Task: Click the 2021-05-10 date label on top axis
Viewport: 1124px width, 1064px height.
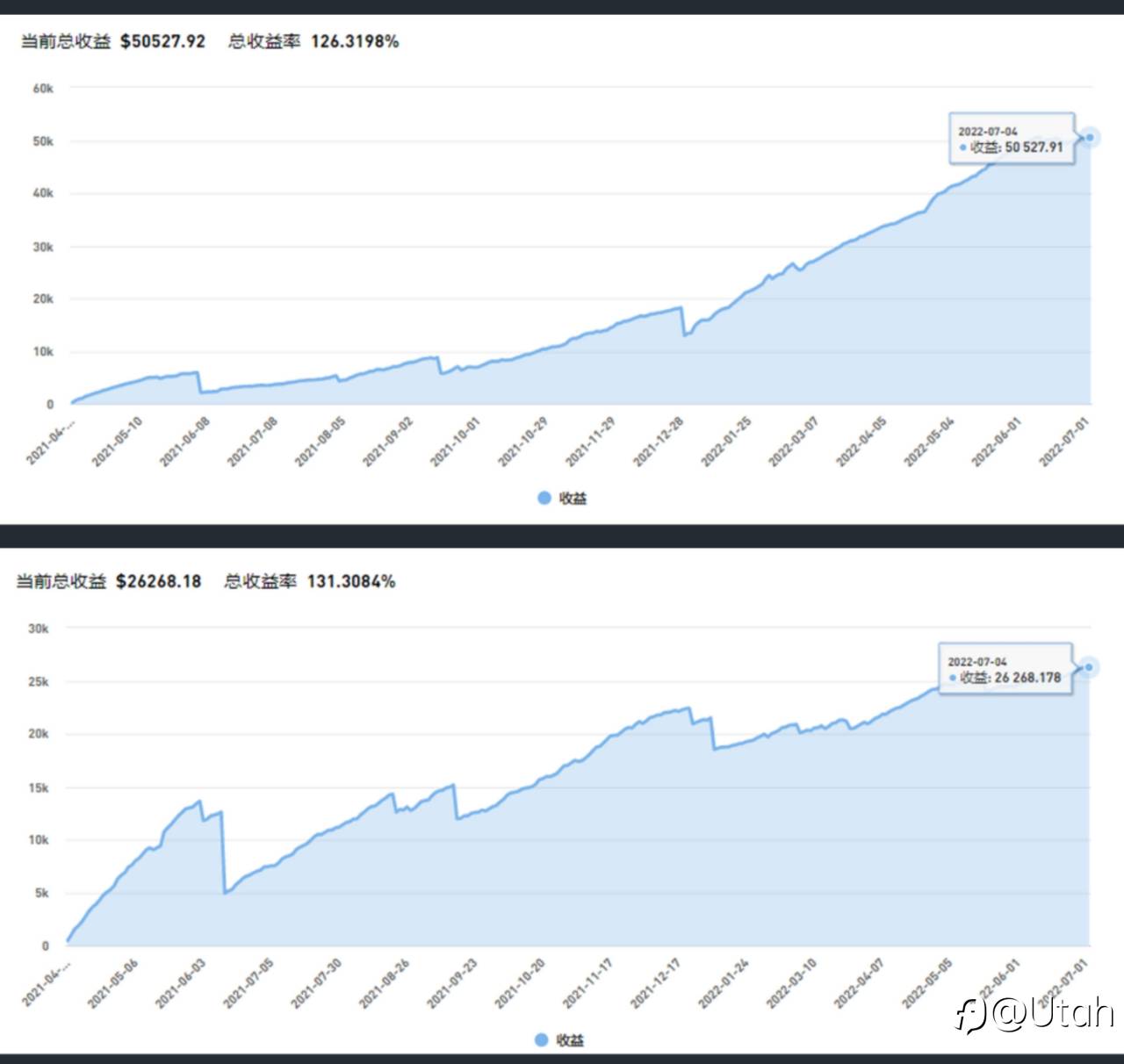Action: (x=118, y=441)
